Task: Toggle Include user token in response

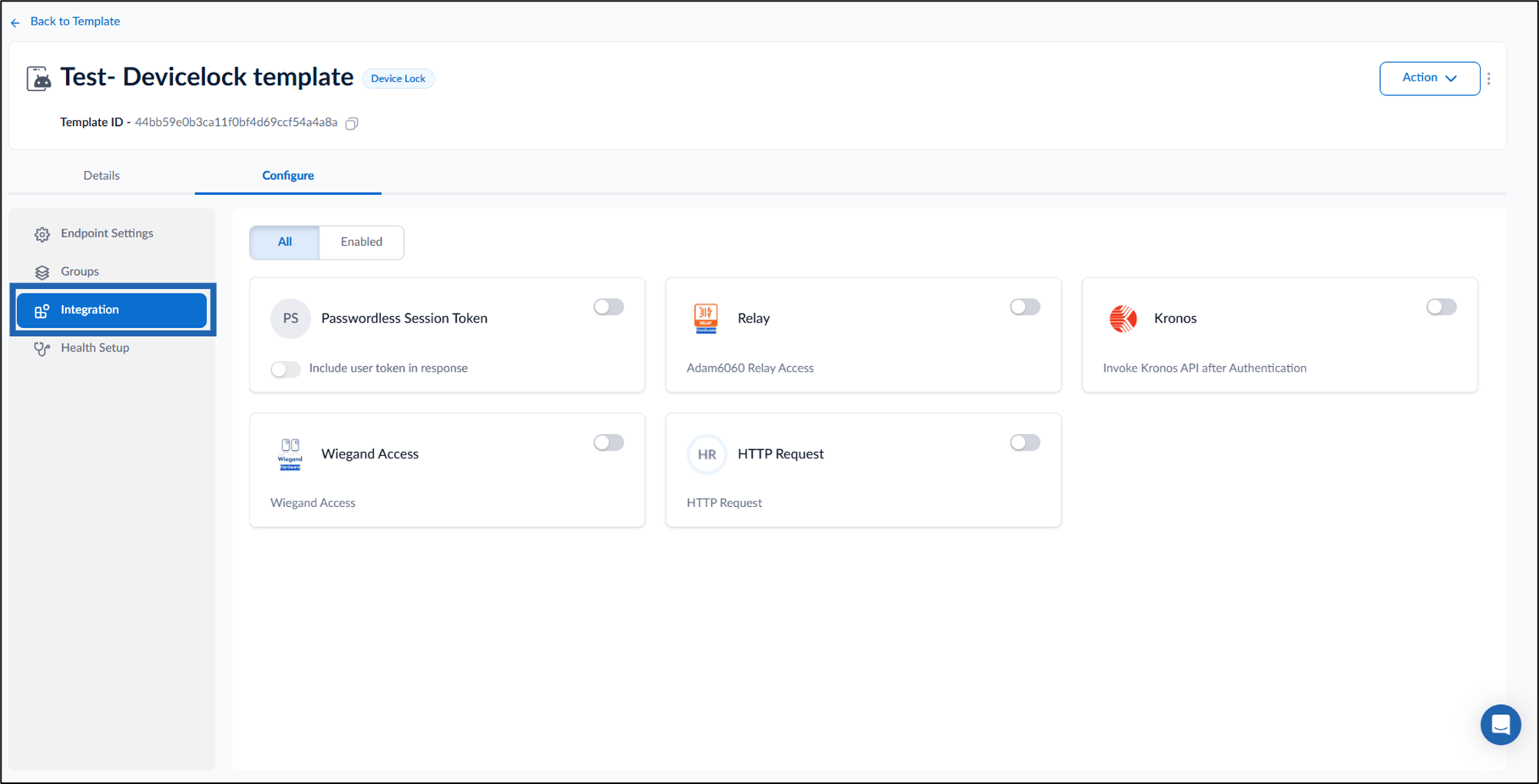Action: tap(285, 369)
